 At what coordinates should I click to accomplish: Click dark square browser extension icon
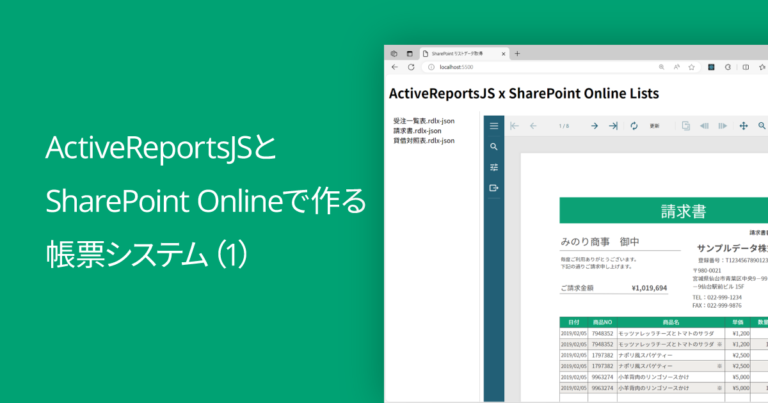[711, 67]
